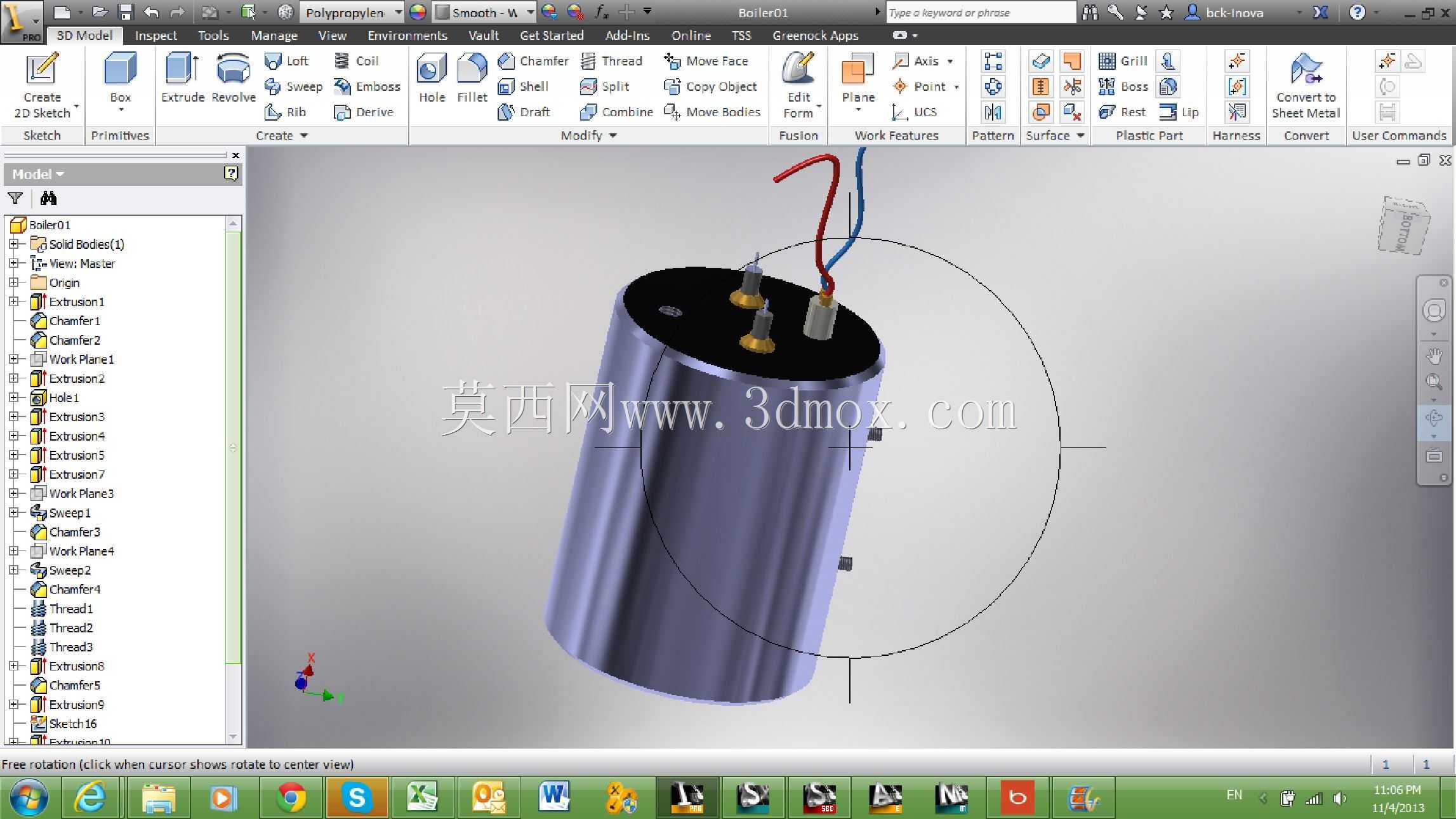Expand the Solid Bodies(1) node

[14, 244]
